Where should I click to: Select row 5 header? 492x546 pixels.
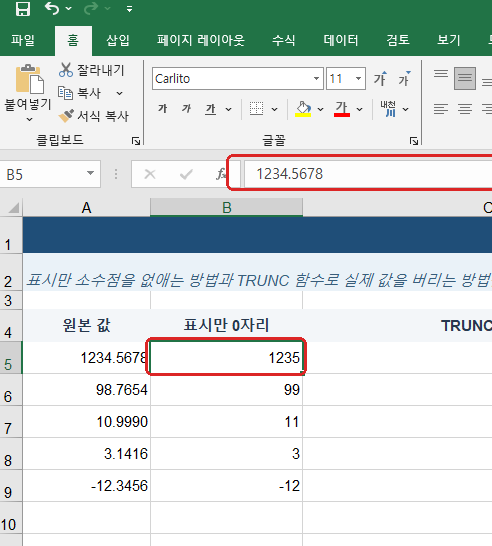(11, 358)
